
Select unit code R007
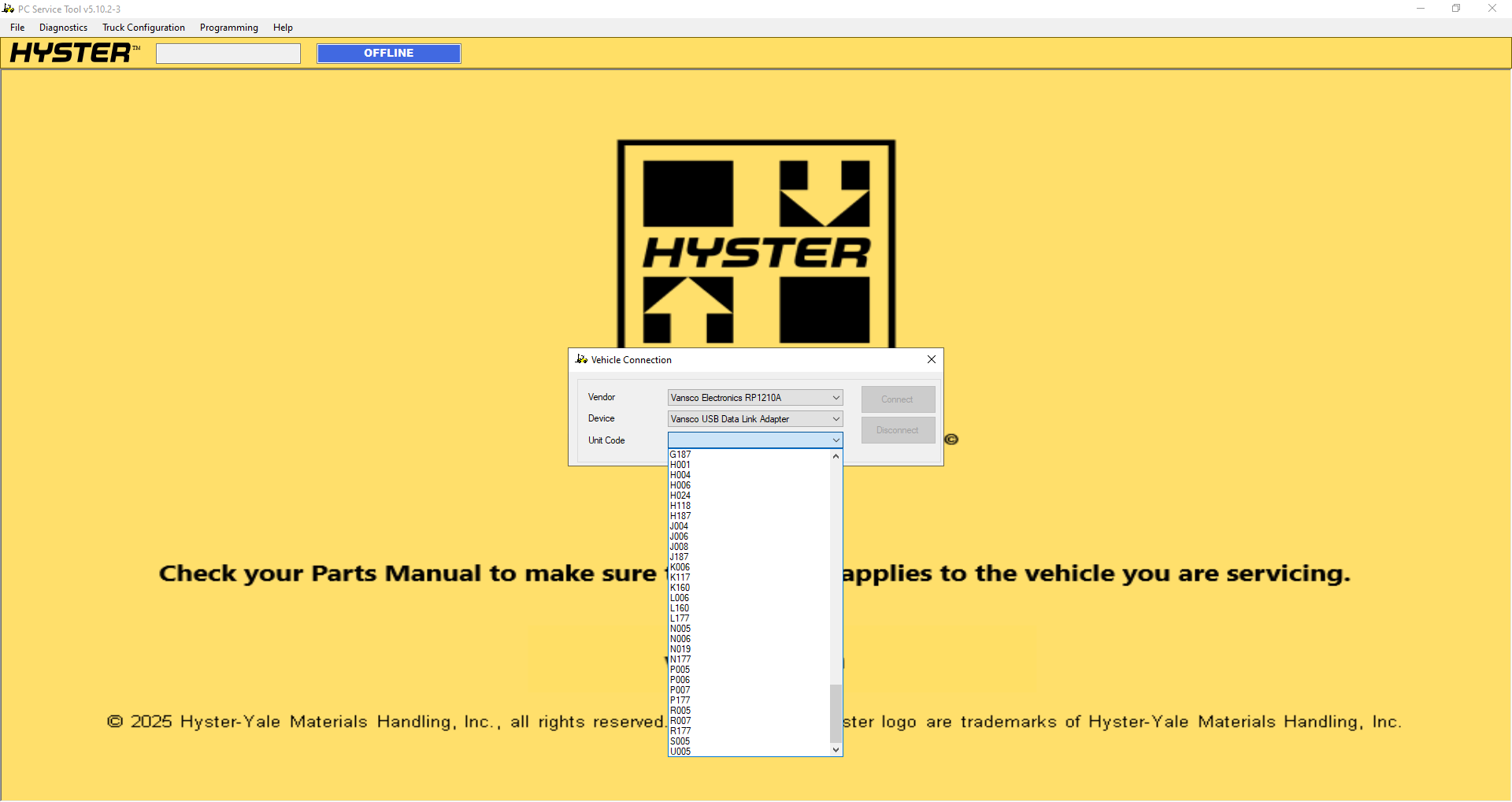(749, 721)
